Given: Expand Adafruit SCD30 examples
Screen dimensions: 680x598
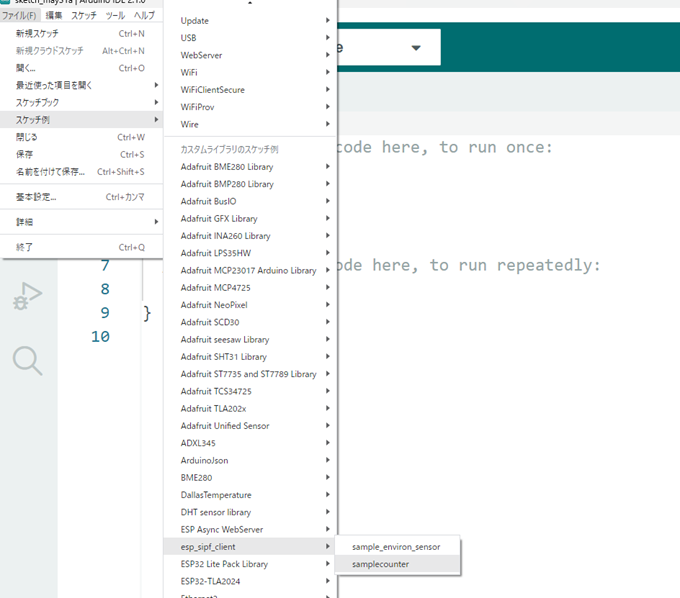Looking at the screenshot, I should pos(250,322).
